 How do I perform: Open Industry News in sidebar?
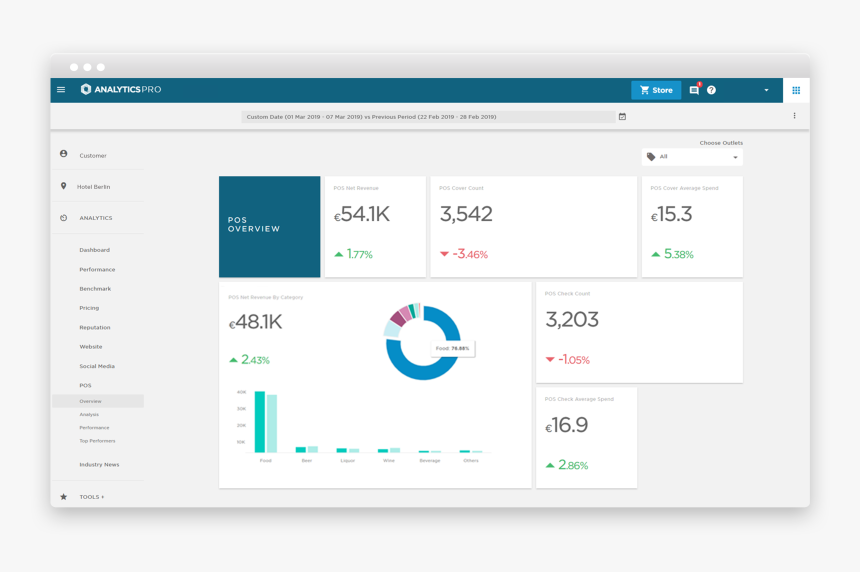pos(99,465)
